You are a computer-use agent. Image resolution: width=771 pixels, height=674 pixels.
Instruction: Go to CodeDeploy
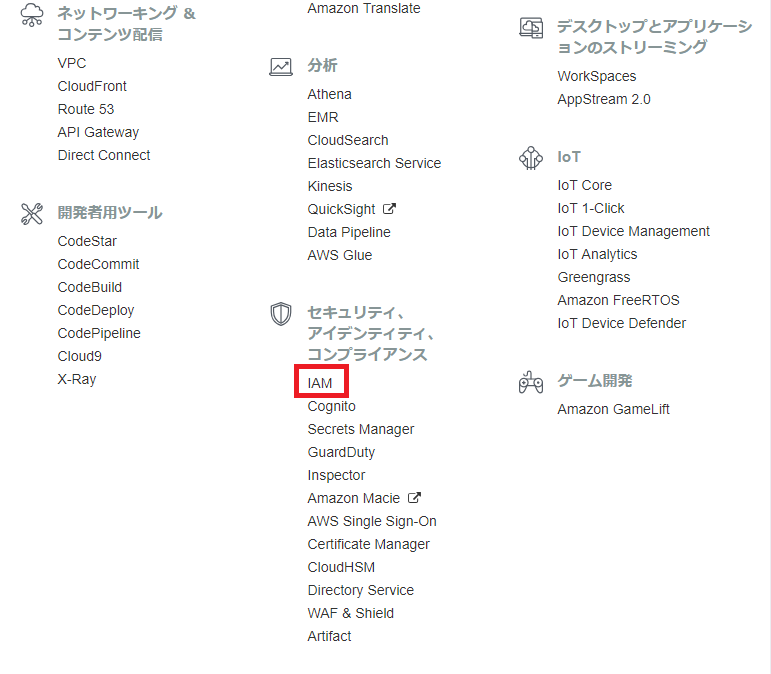pyautogui.click(x=96, y=311)
